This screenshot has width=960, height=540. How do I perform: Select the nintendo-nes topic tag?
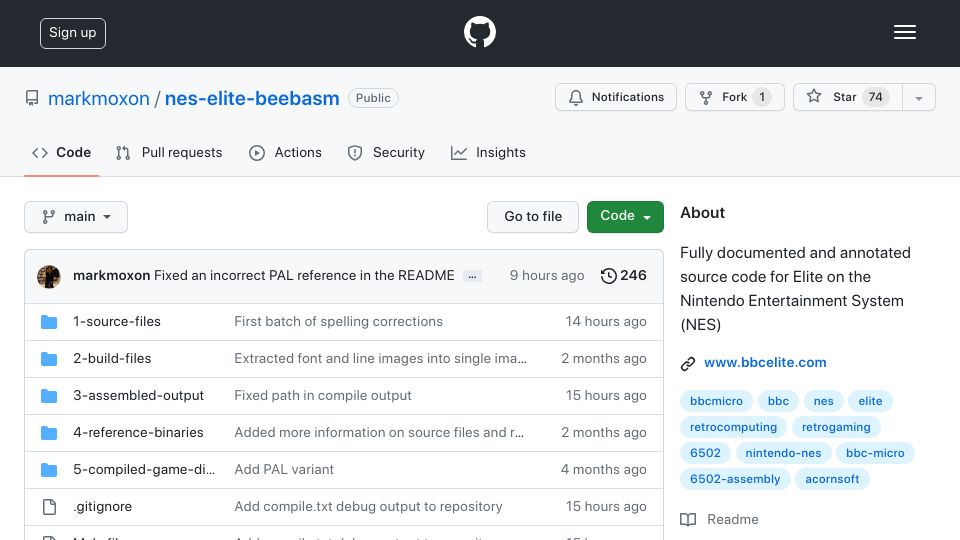[x=783, y=453]
